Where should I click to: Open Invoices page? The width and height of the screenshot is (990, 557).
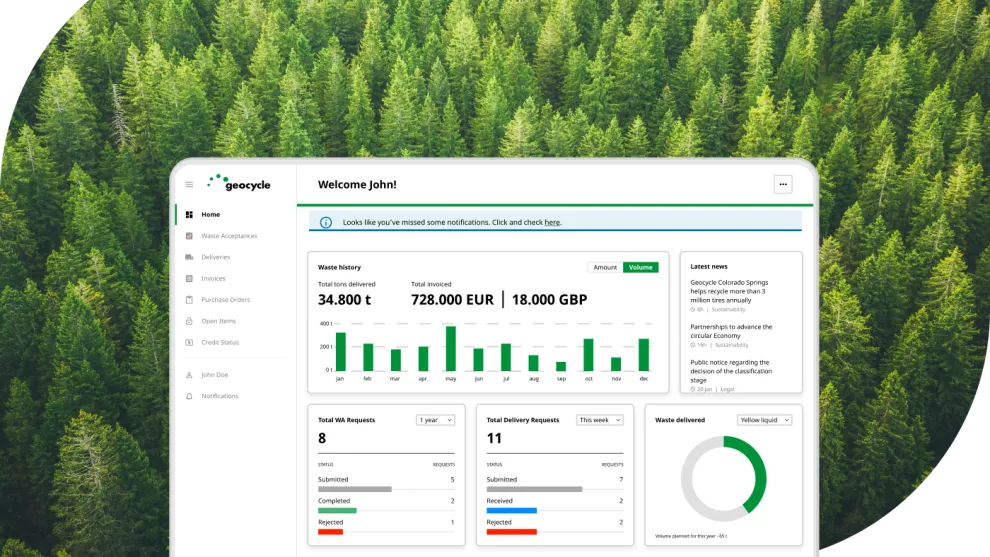213,278
